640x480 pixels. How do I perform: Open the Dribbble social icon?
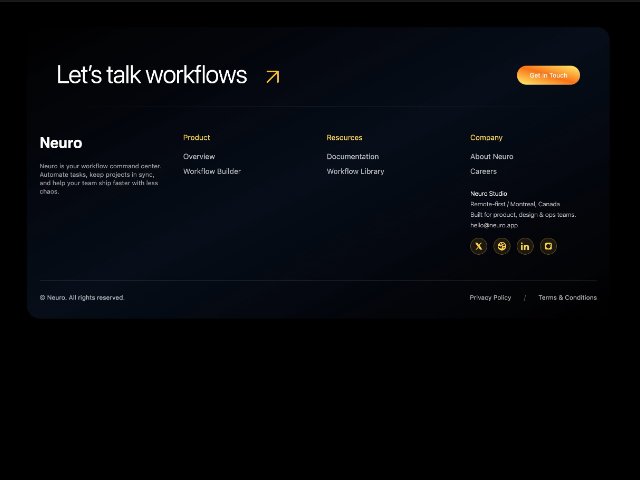point(502,246)
